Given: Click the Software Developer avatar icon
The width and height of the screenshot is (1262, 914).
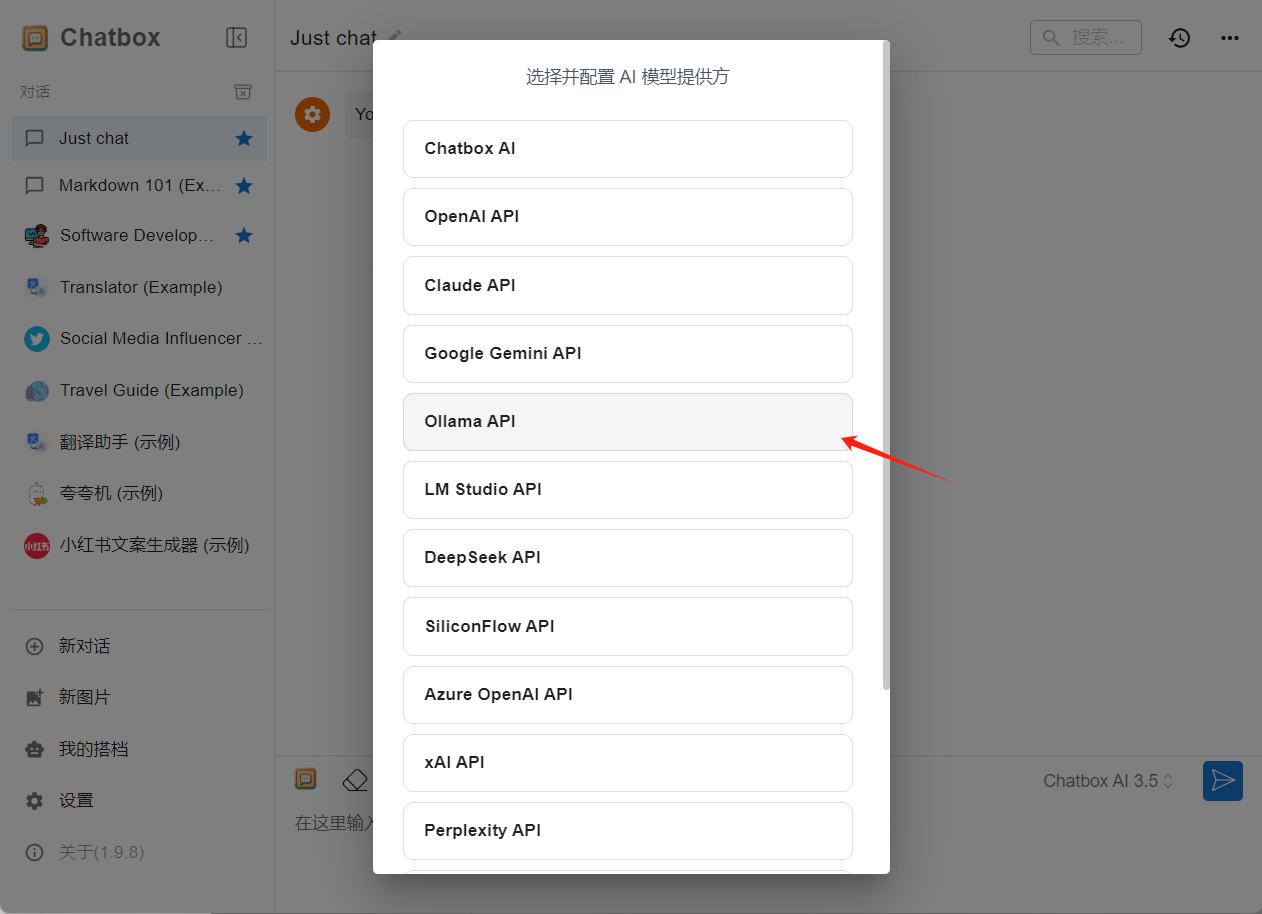Looking at the screenshot, I should click(x=37, y=236).
